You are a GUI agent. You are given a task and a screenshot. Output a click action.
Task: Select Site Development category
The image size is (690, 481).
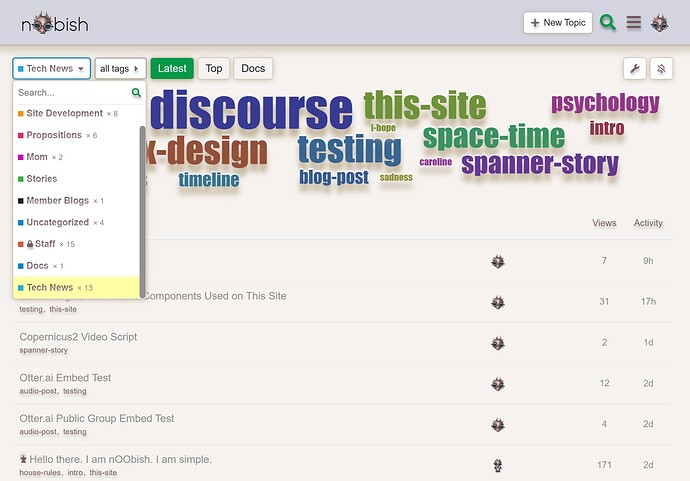(x=77, y=113)
